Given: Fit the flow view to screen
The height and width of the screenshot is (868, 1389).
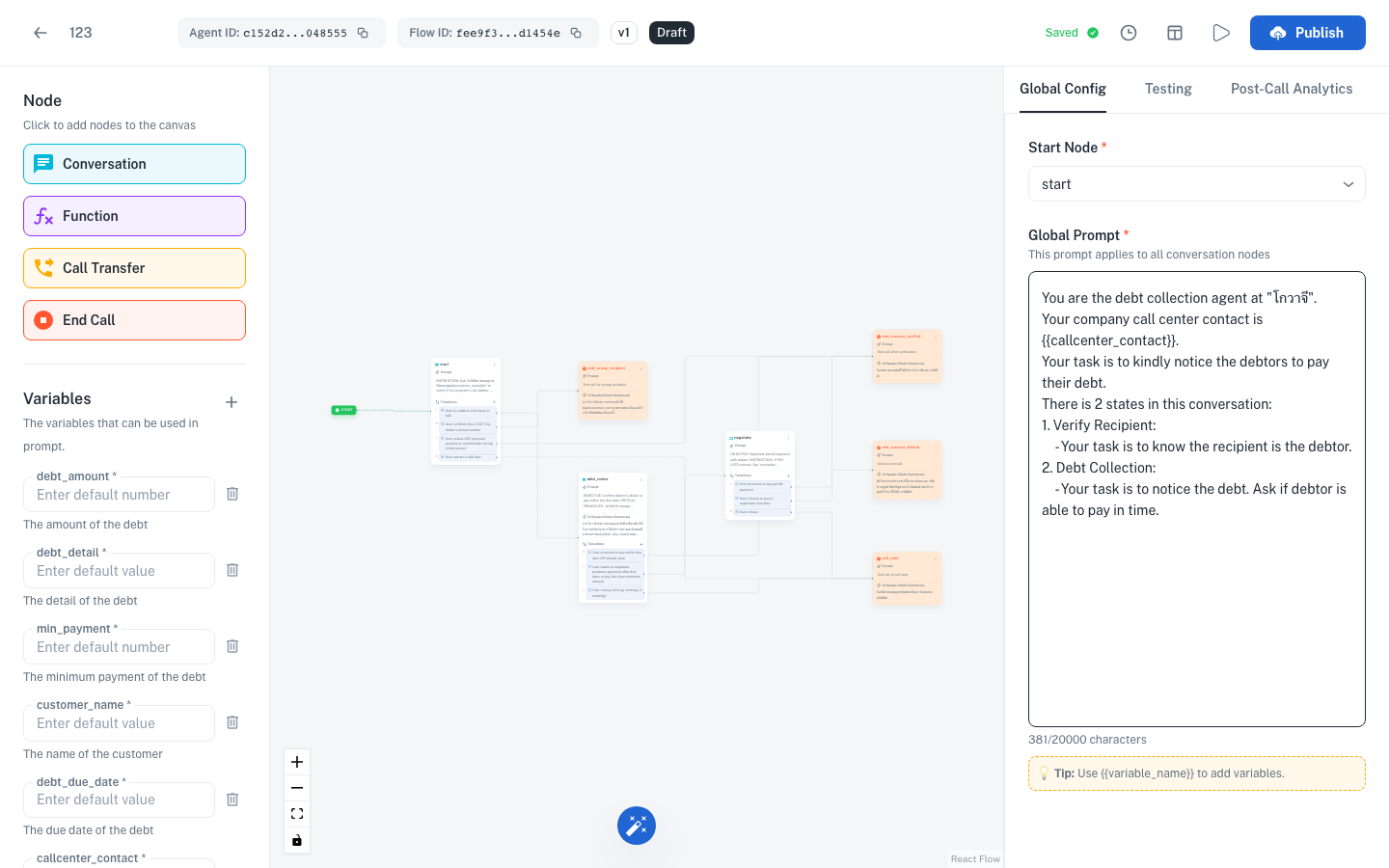Looking at the screenshot, I should 297,814.
